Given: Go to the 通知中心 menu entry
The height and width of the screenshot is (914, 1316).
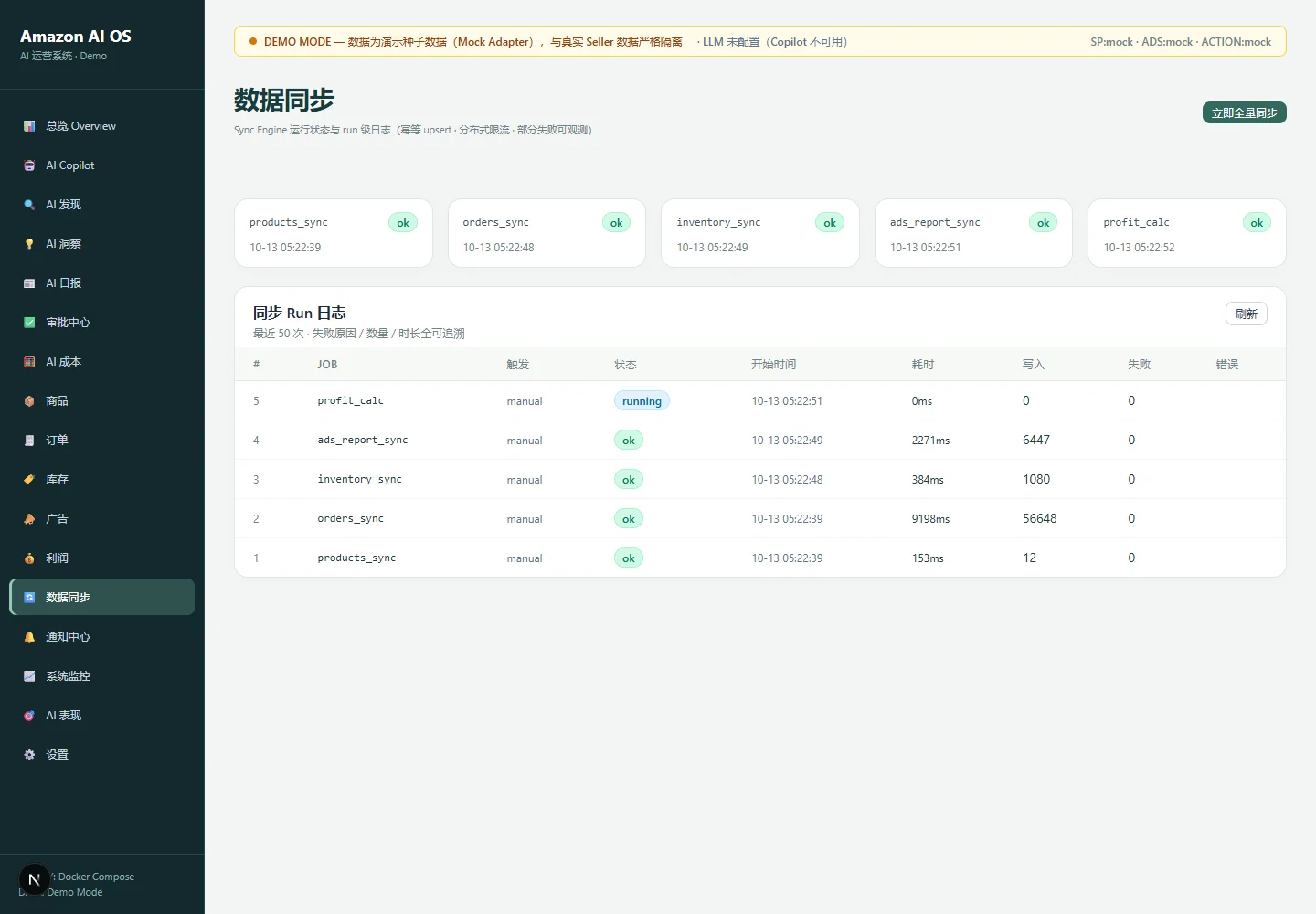Looking at the screenshot, I should click(102, 637).
